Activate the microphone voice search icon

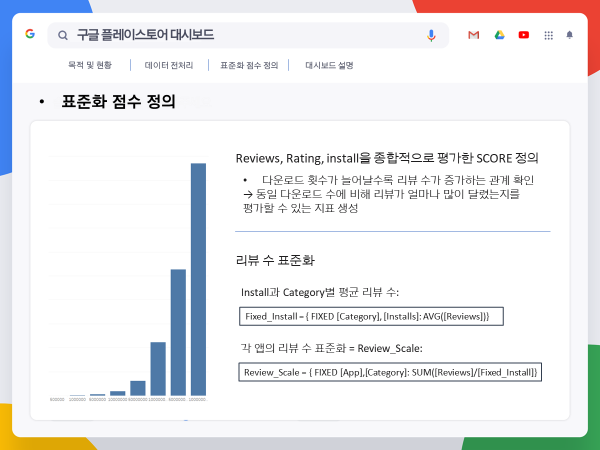(x=431, y=35)
